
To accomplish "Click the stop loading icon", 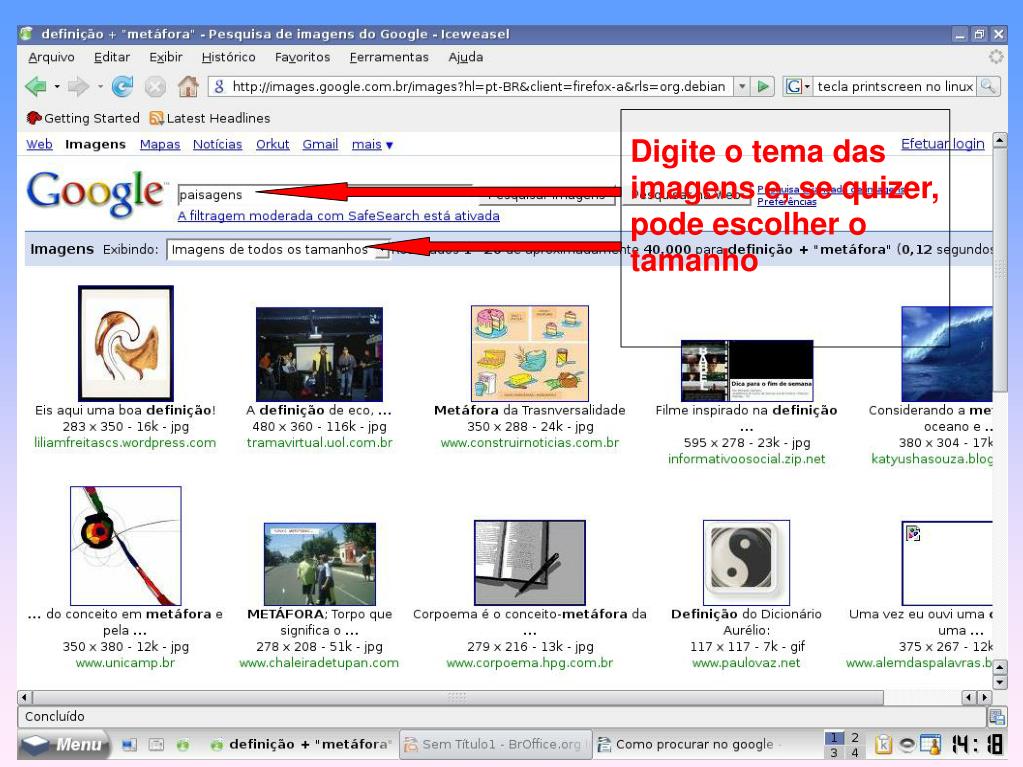I will tap(155, 87).
